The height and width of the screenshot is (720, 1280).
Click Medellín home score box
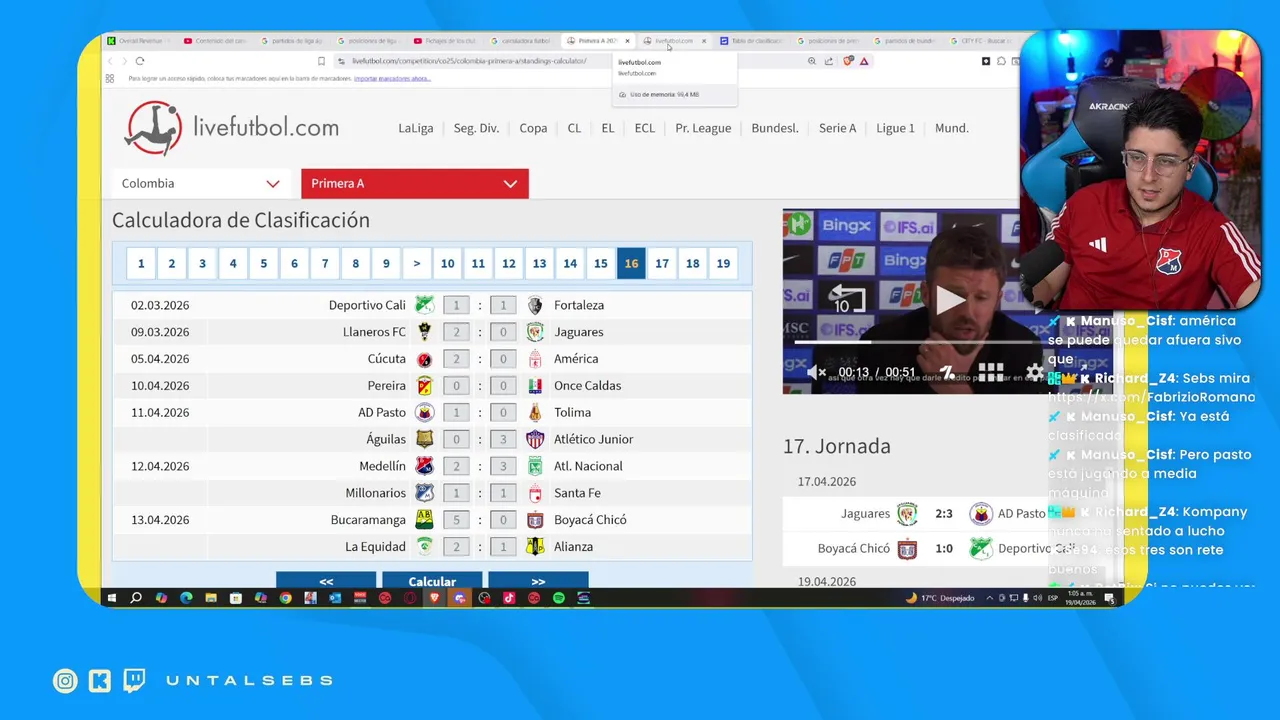pyautogui.click(x=456, y=466)
